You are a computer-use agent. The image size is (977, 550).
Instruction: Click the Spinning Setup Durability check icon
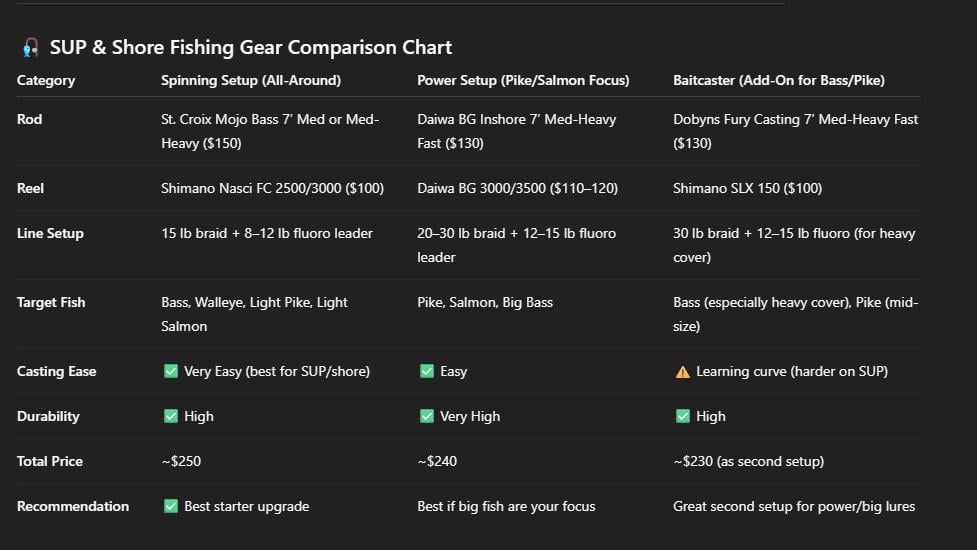coord(171,417)
